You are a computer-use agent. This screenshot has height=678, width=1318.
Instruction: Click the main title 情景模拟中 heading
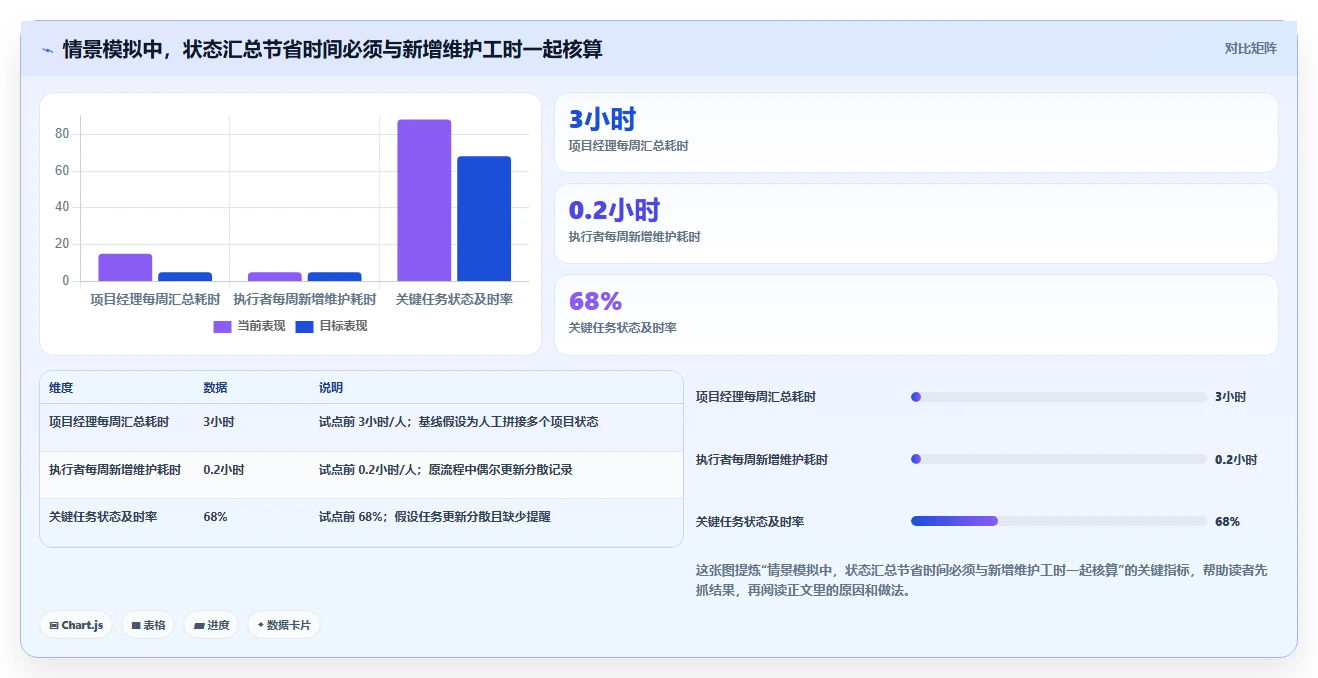[332, 49]
